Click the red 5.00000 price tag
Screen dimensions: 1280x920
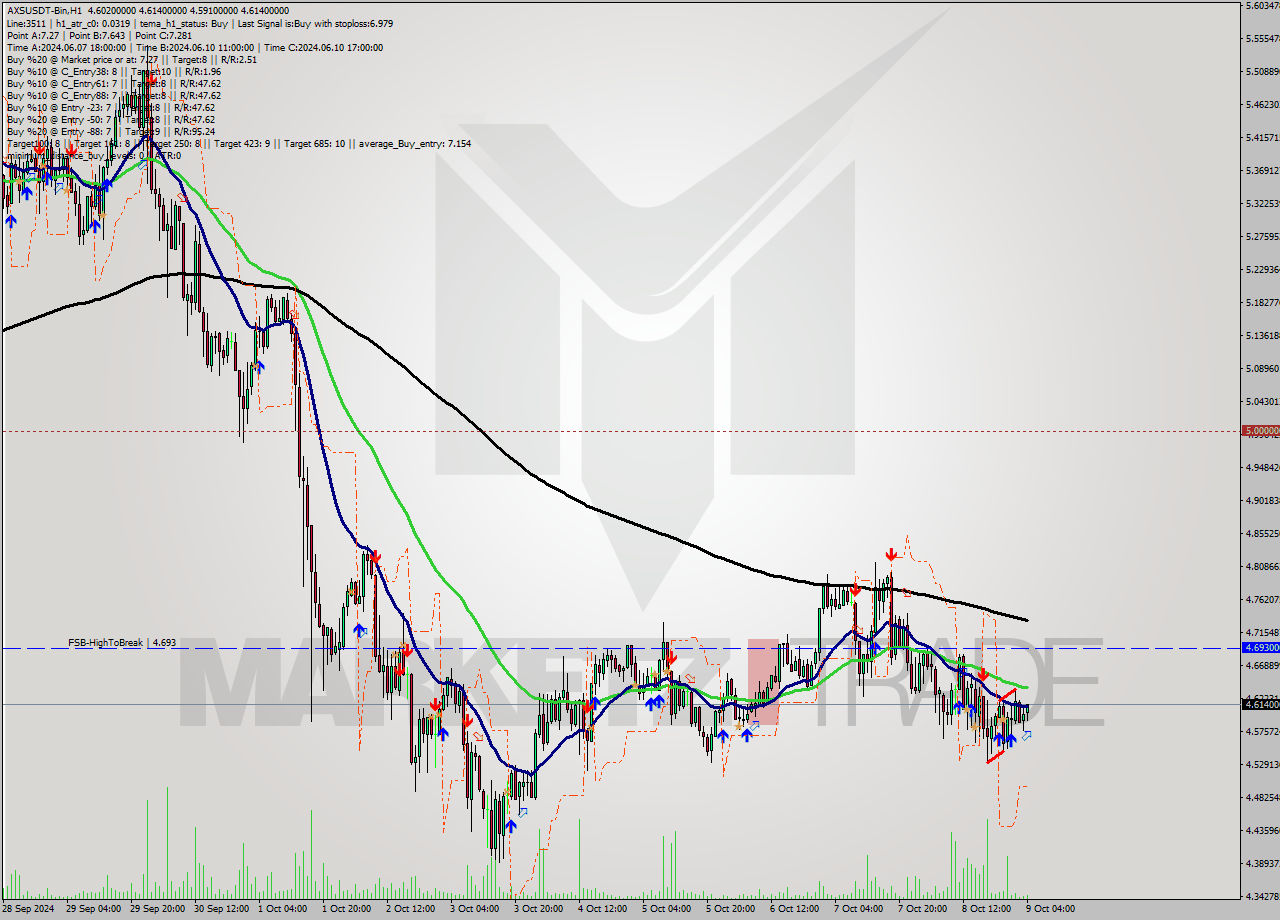pos(1260,431)
